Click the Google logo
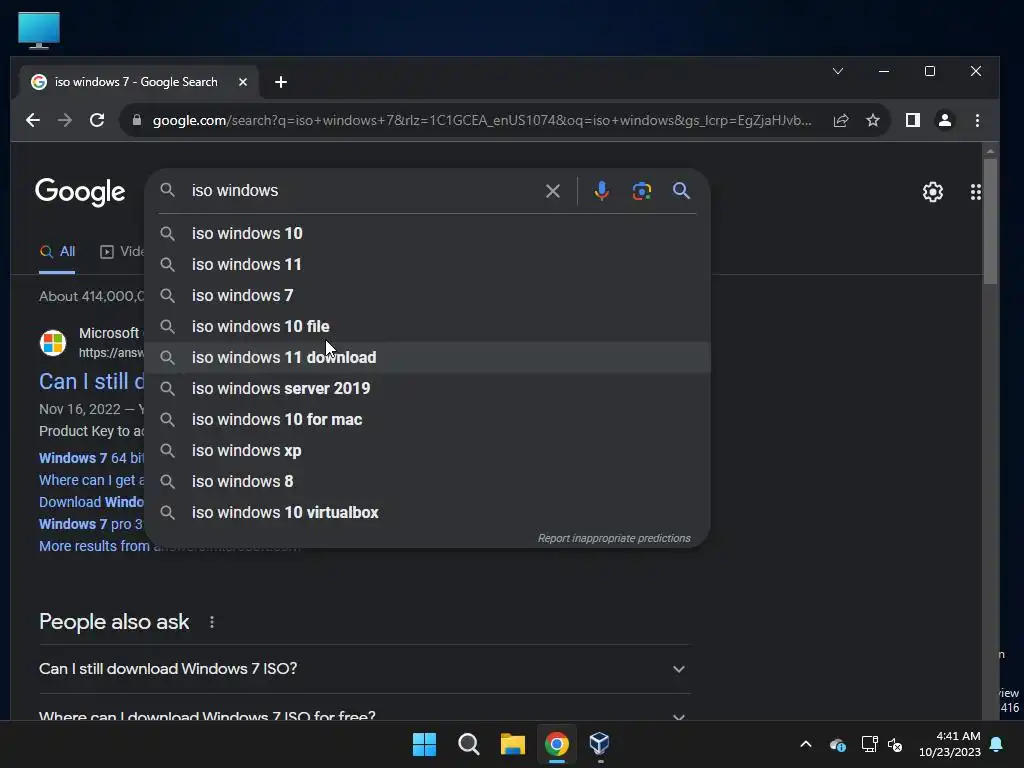 pyautogui.click(x=80, y=192)
